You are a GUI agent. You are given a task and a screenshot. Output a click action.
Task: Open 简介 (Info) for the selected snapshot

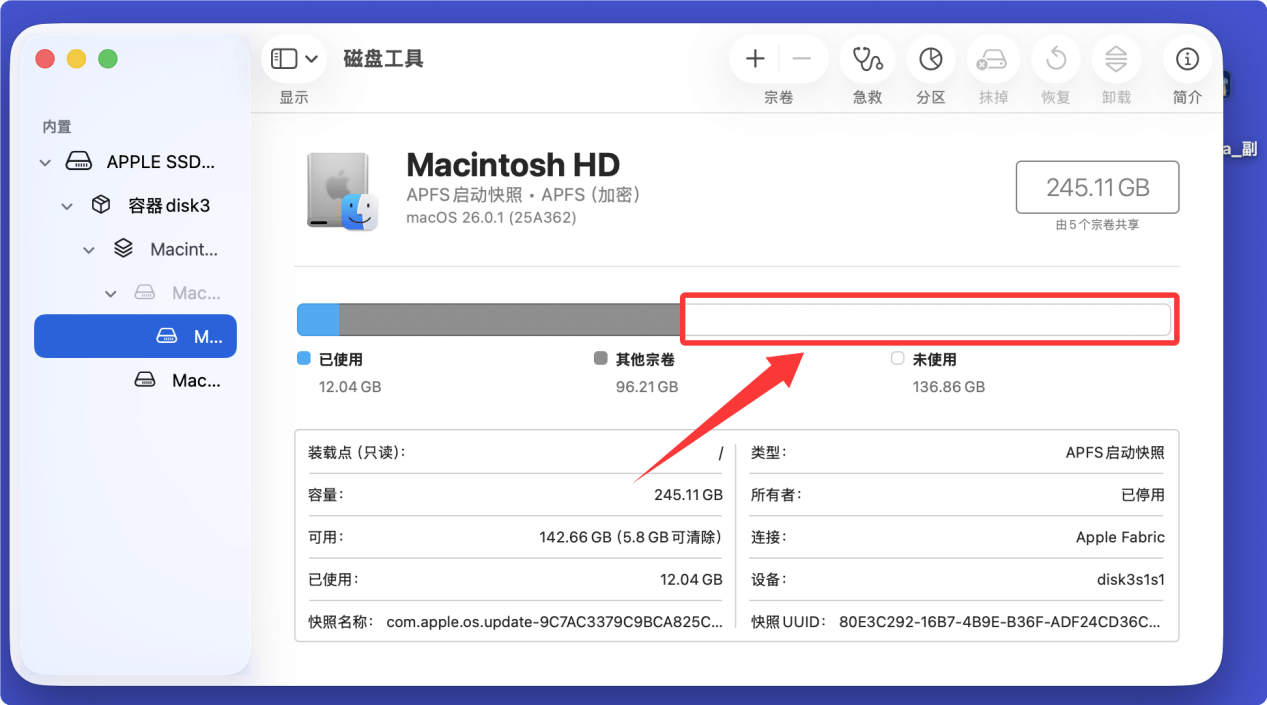(1187, 58)
